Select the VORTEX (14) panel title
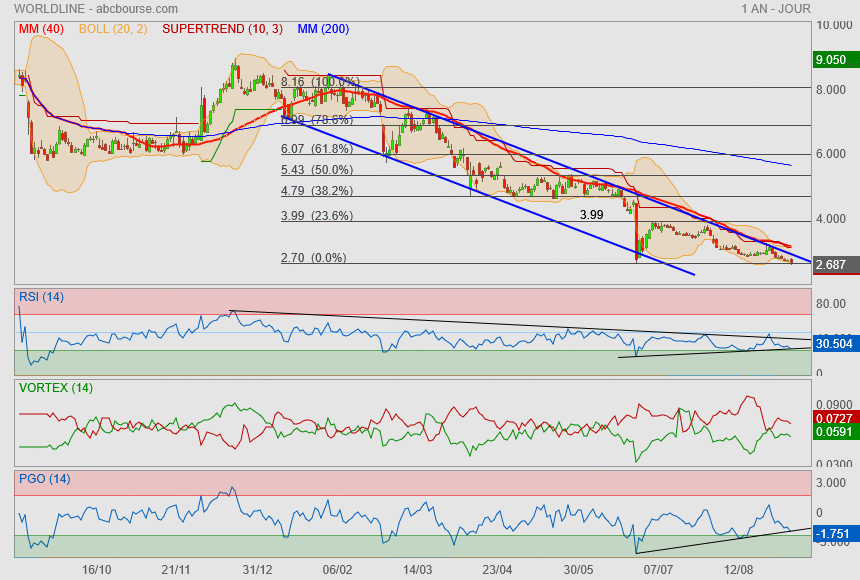The image size is (860, 580). (55, 387)
